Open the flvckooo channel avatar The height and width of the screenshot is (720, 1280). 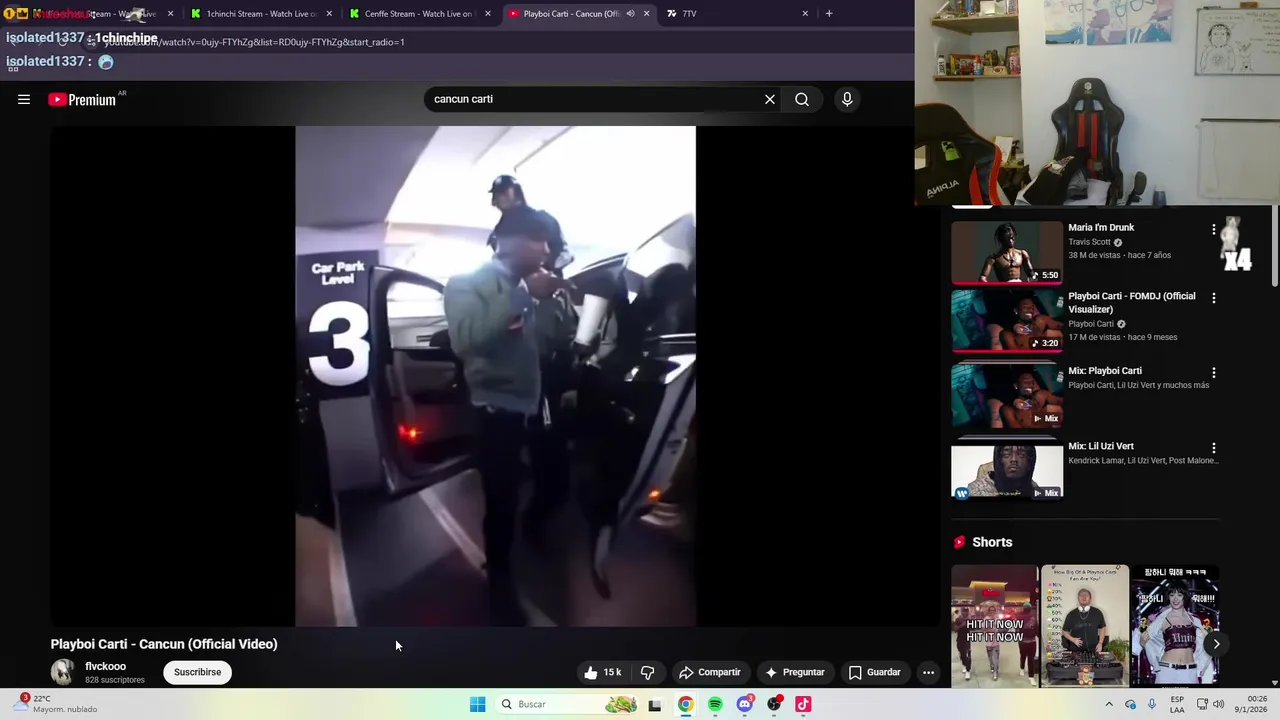coord(63,672)
